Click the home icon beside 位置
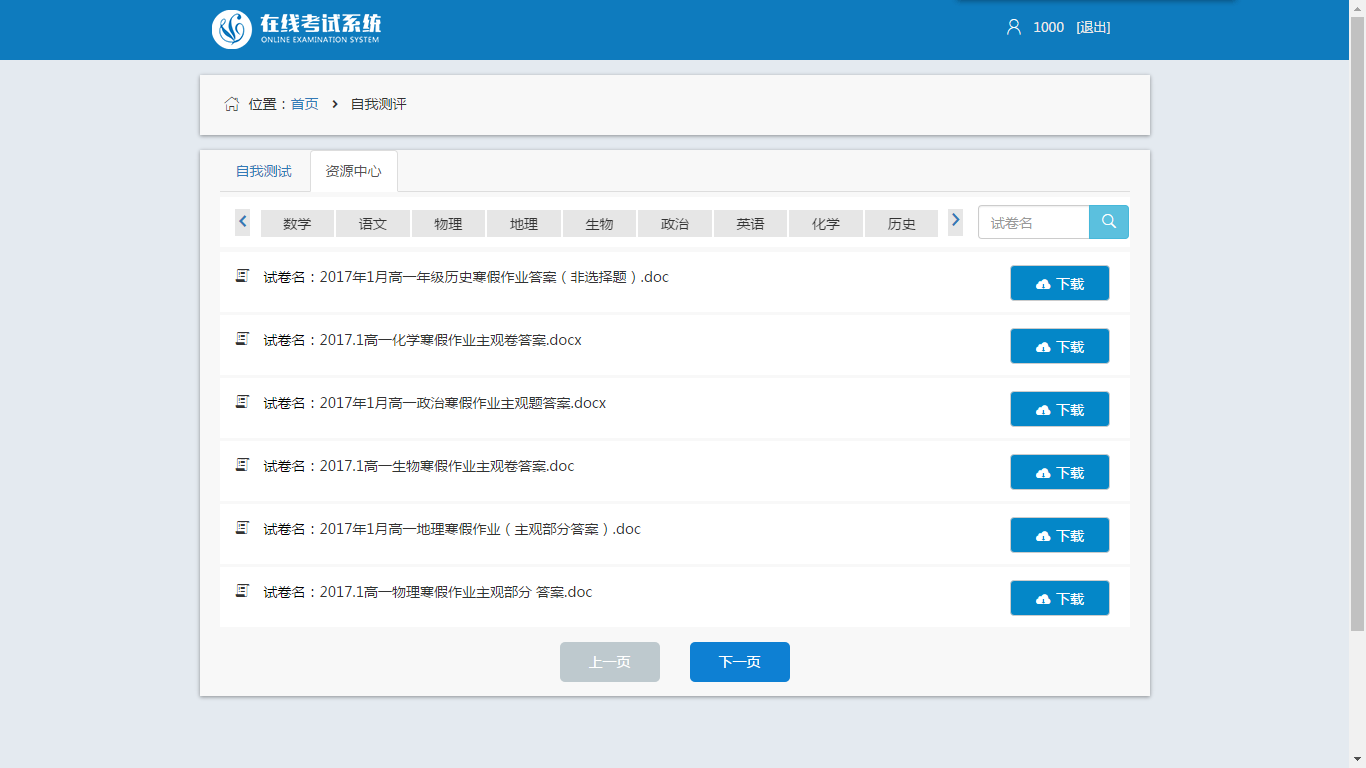 [232, 104]
